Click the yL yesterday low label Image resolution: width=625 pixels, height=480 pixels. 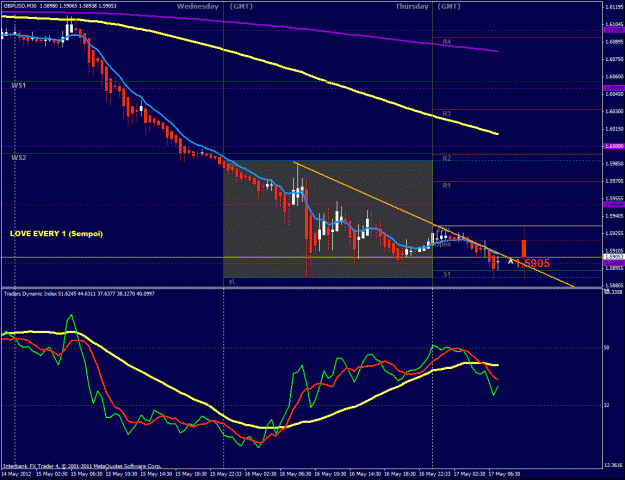pyautogui.click(x=232, y=281)
